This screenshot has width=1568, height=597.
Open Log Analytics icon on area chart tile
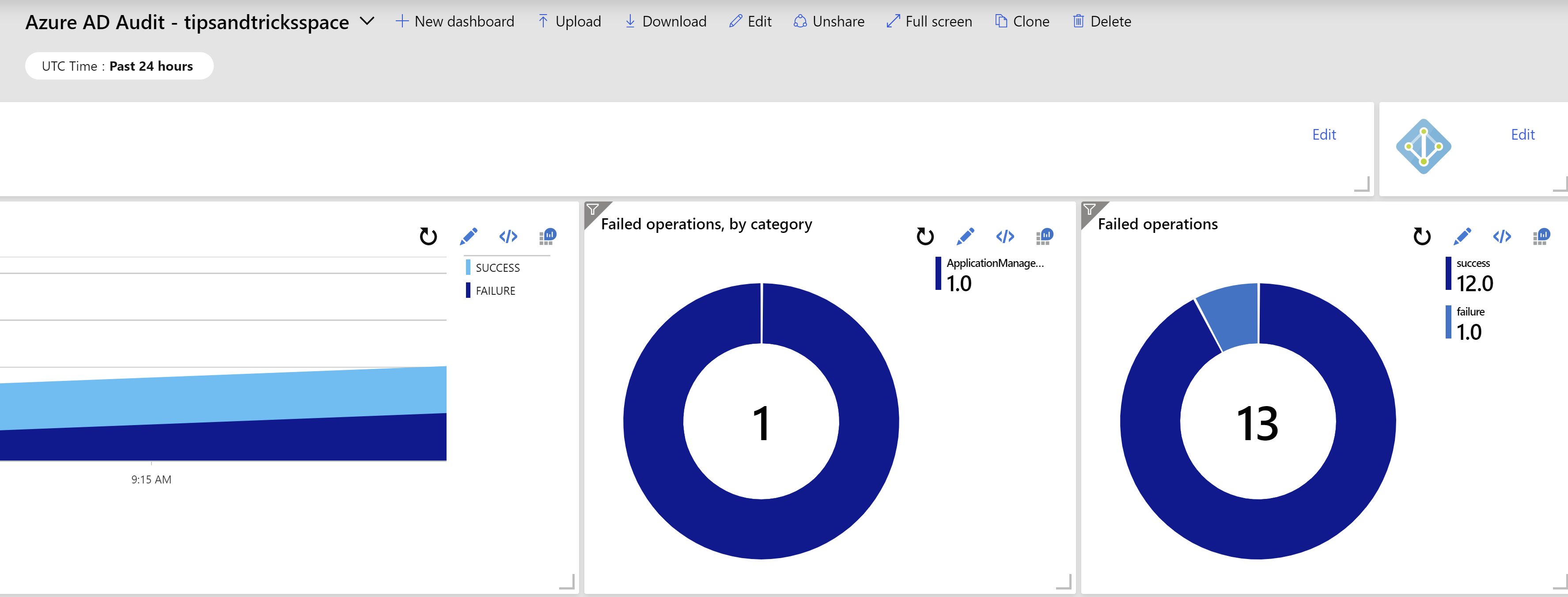pyautogui.click(x=548, y=236)
